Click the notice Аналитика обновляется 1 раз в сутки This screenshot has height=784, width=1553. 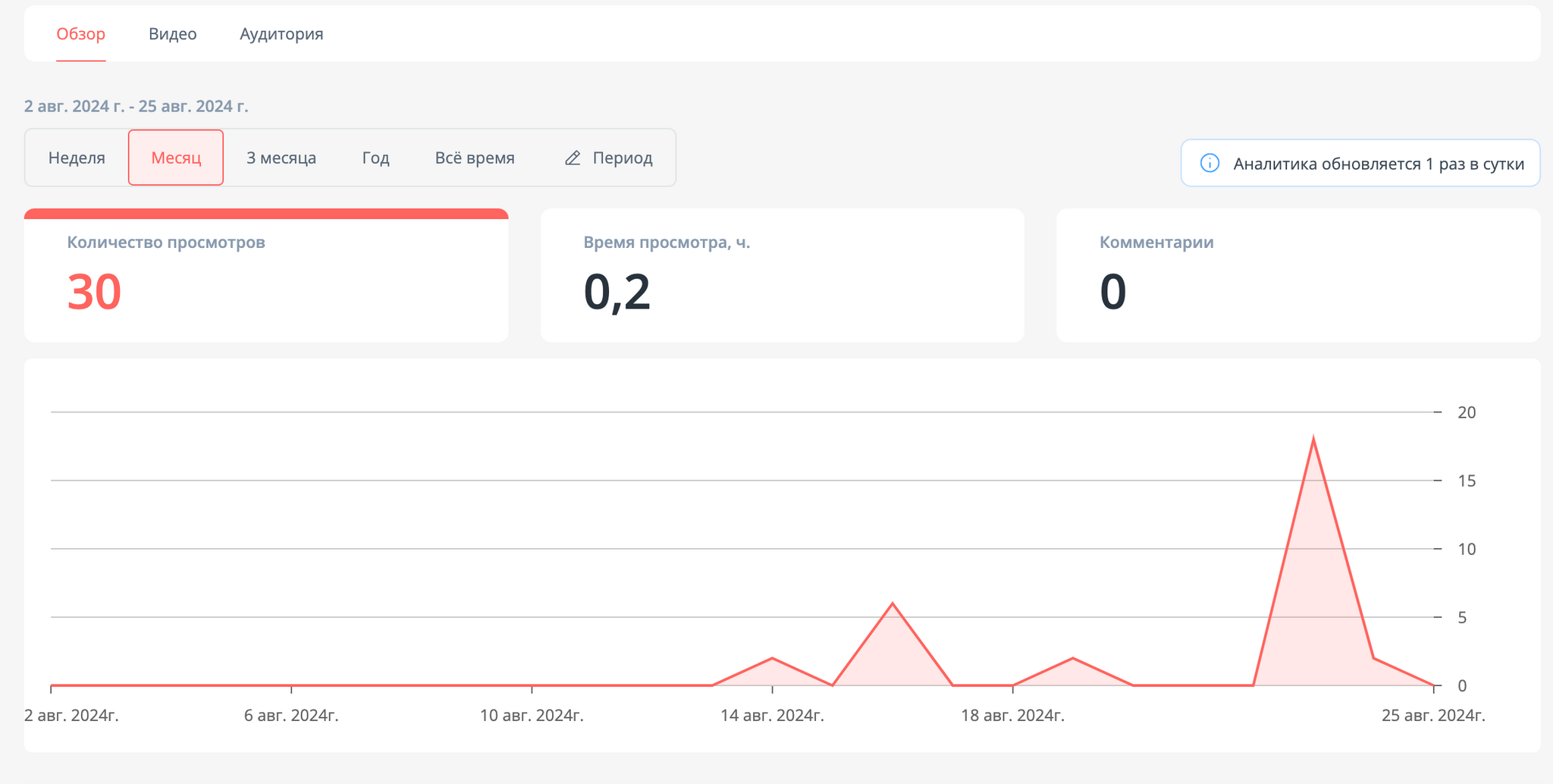[1360, 163]
